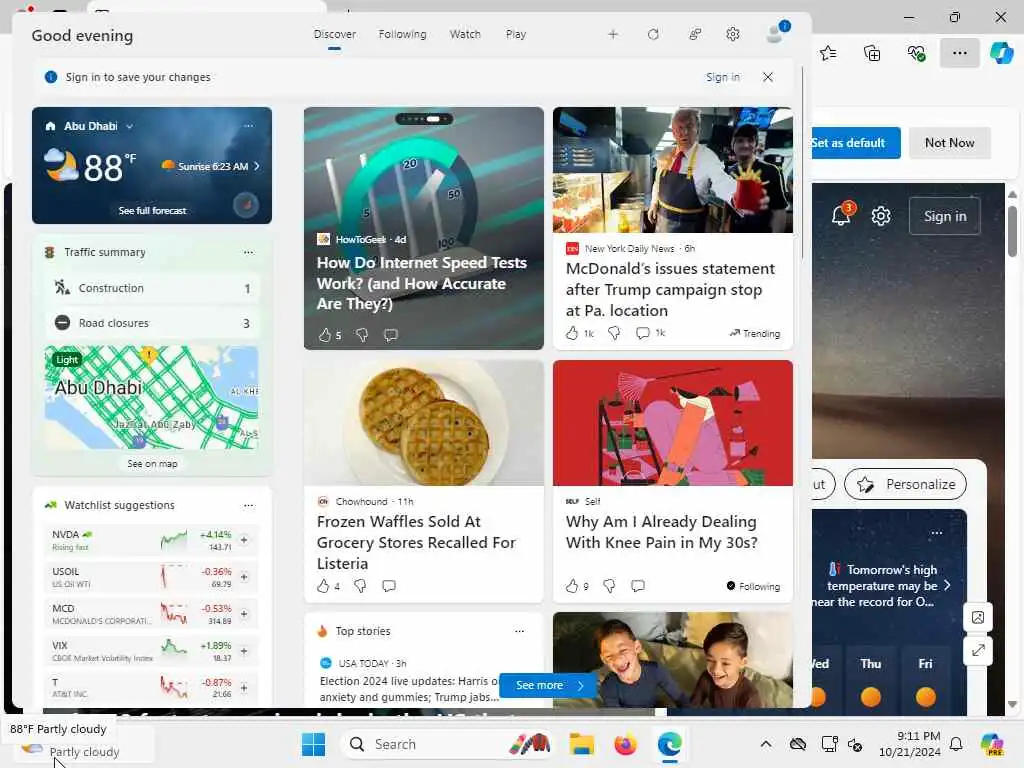Open weather card more options
Screen dimensions: 1024x768
(x=249, y=125)
